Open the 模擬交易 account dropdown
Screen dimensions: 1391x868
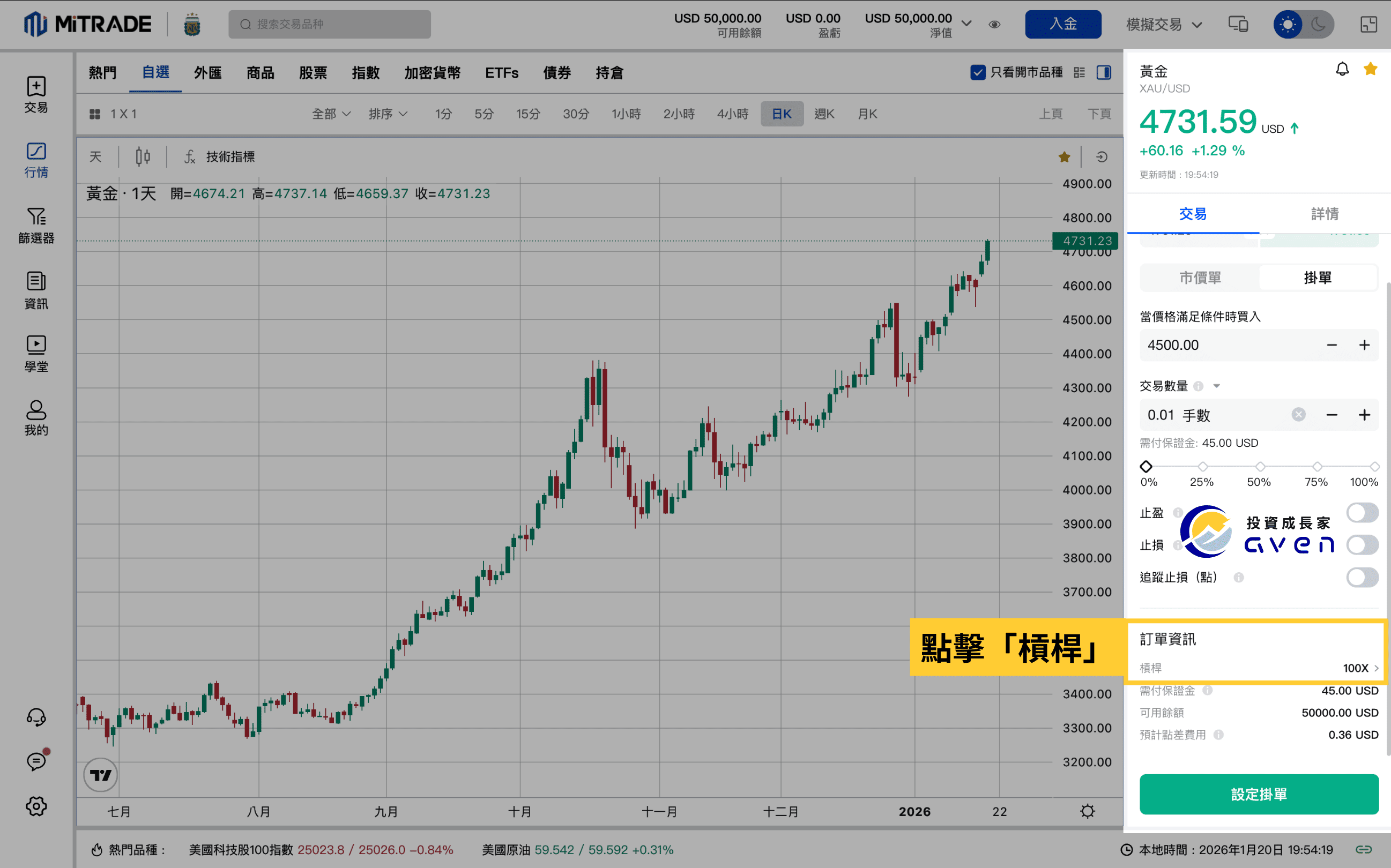(1164, 24)
